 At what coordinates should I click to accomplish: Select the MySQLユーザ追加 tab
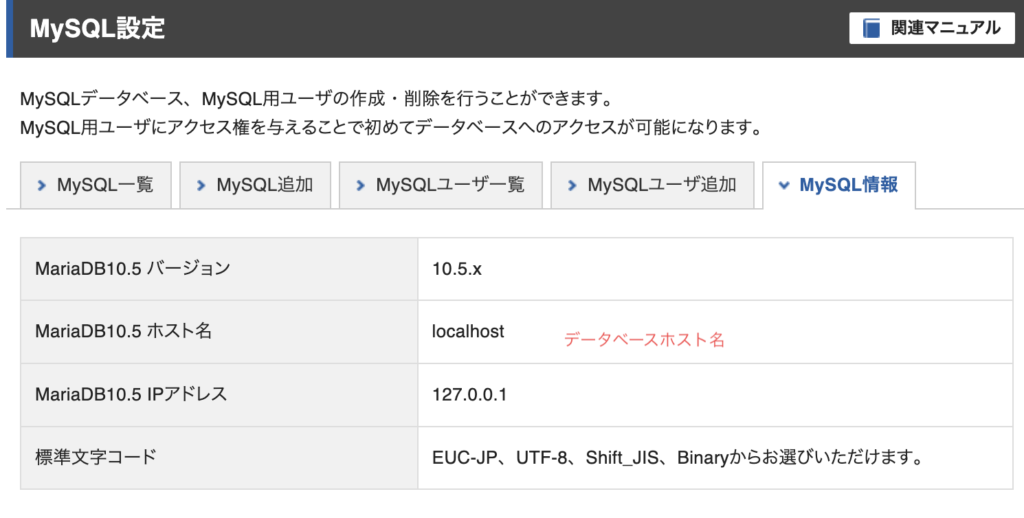(652, 185)
